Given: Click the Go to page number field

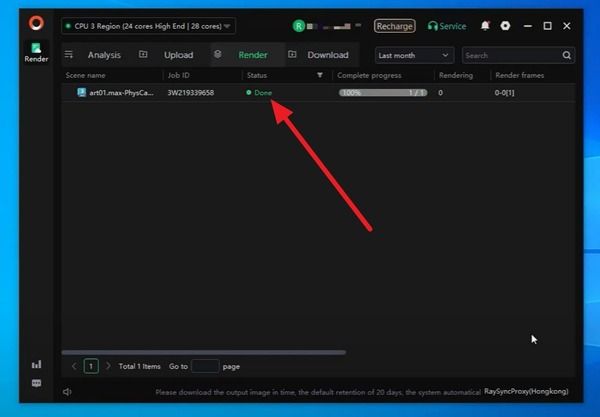Looking at the screenshot, I should [x=205, y=366].
